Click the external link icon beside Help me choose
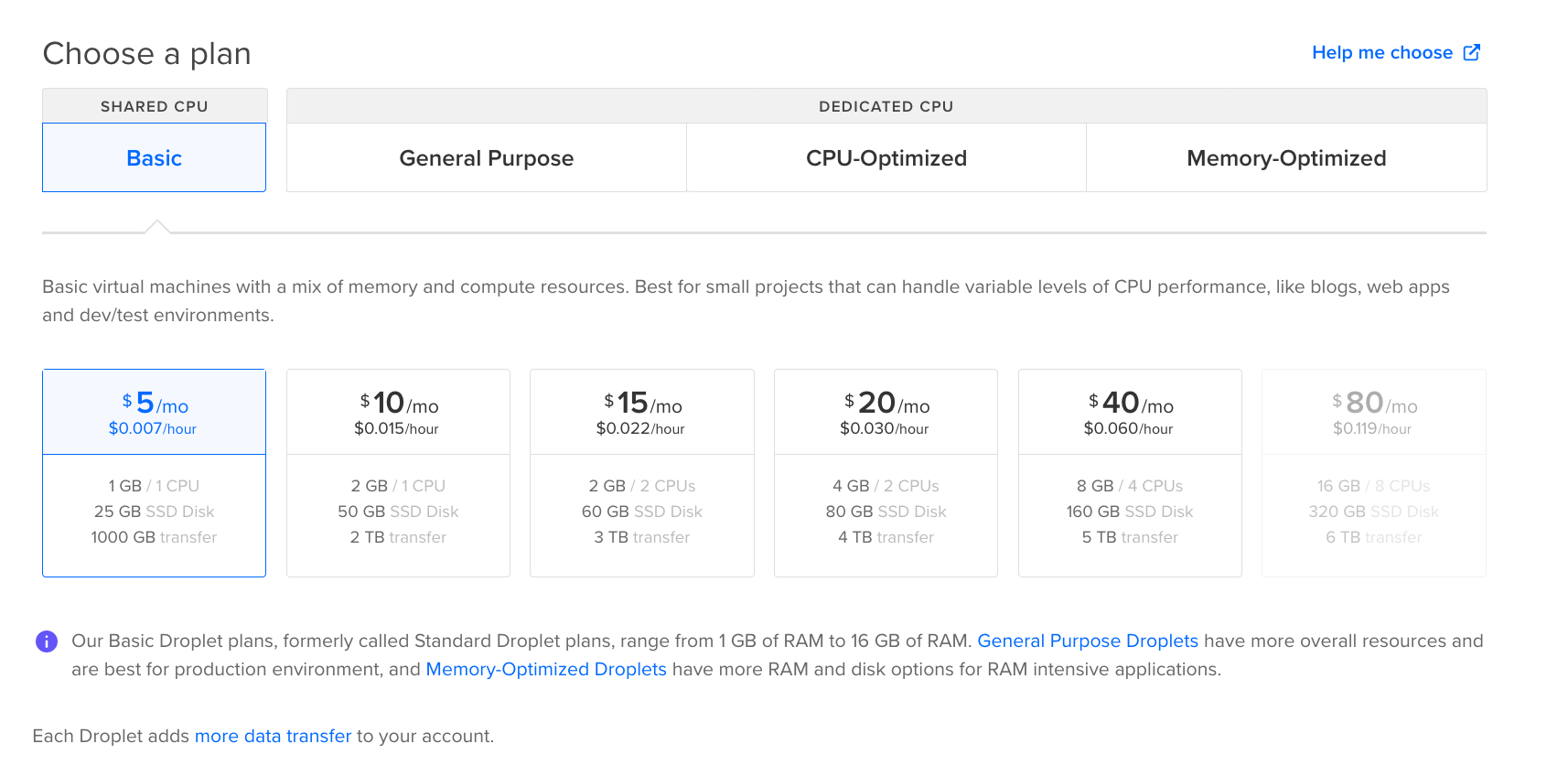The width and height of the screenshot is (1568, 776). pos(1472,52)
